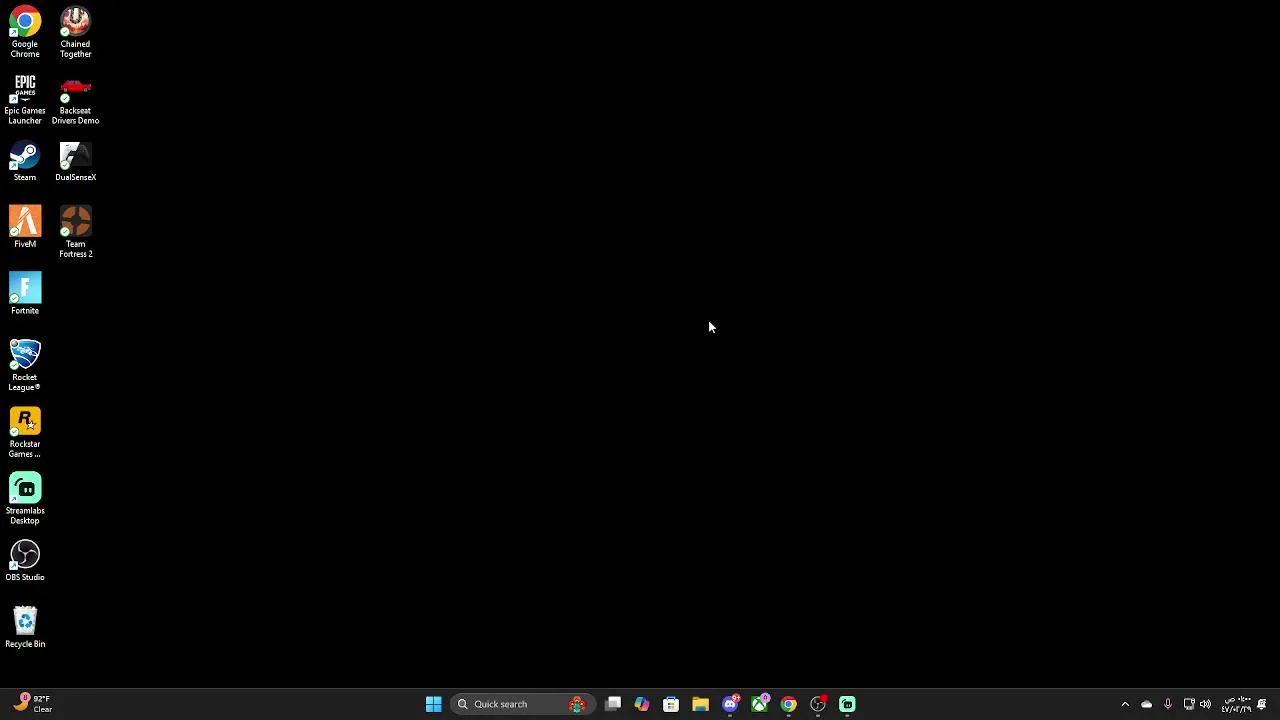Select the Chained Together desktop icon

[75, 32]
